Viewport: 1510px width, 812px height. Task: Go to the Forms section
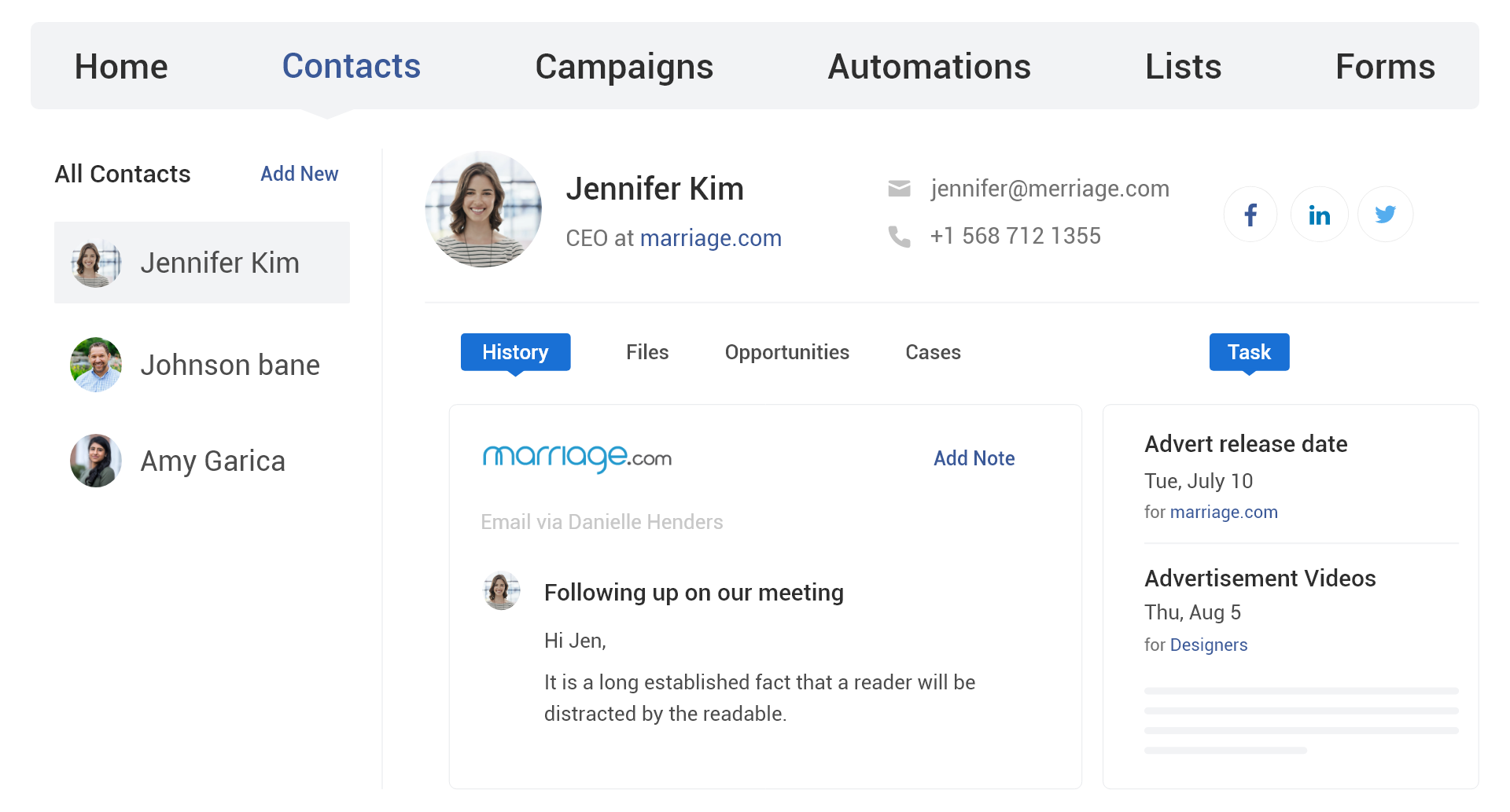[x=1385, y=66]
